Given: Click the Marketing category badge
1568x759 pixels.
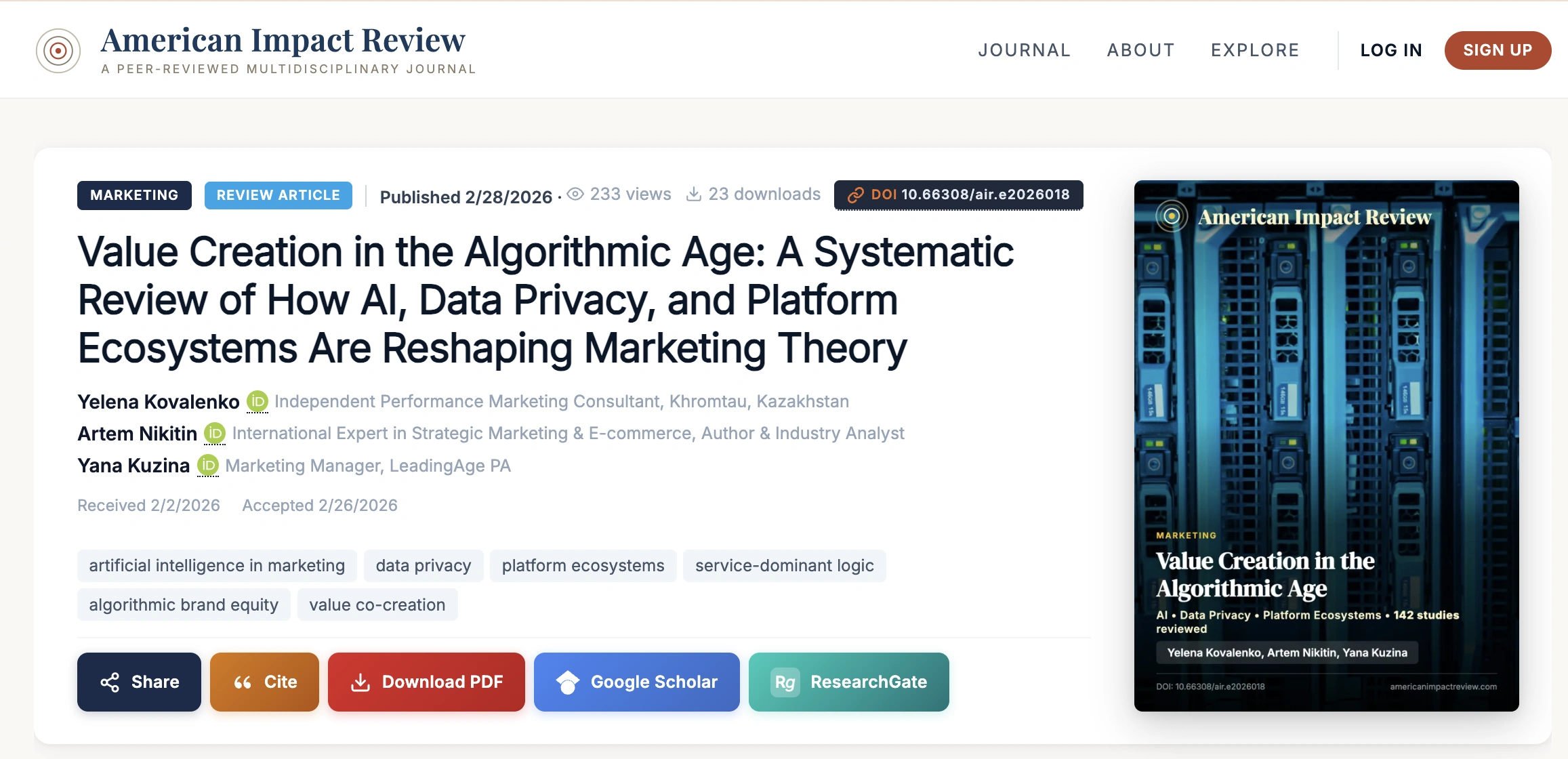Looking at the screenshot, I should [x=134, y=195].
